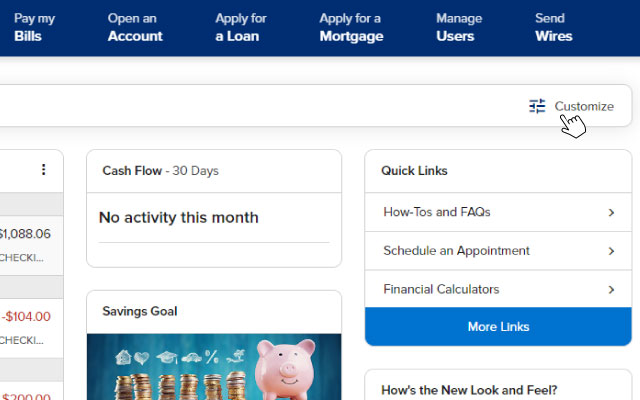The width and height of the screenshot is (640, 400).
Task: Click the More Links button
Action: (x=498, y=327)
